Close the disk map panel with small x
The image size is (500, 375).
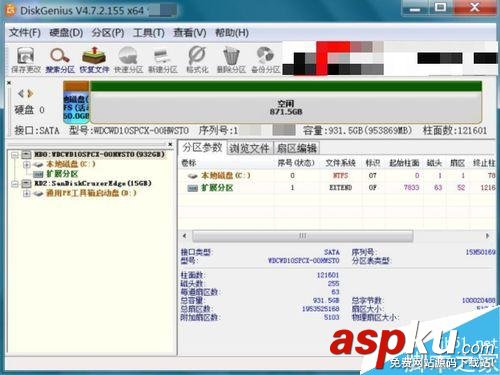click(x=9, y=83)
